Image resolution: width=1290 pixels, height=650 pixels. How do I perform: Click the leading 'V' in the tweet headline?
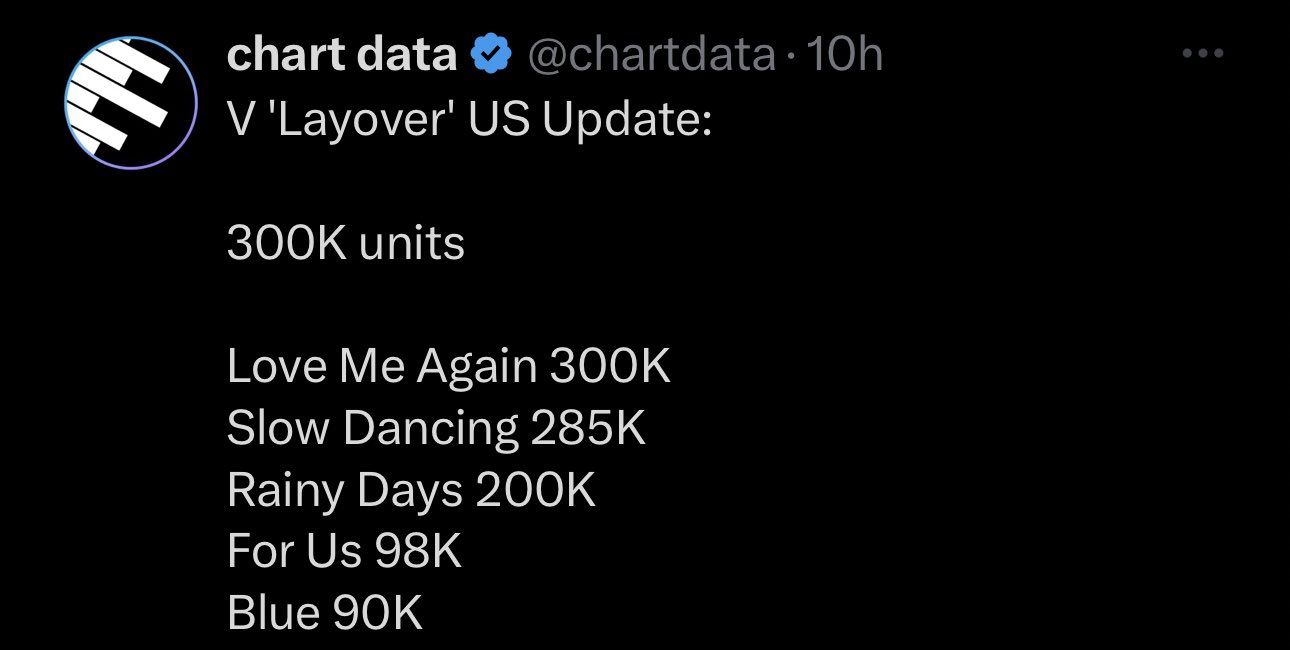pos(240,121)
